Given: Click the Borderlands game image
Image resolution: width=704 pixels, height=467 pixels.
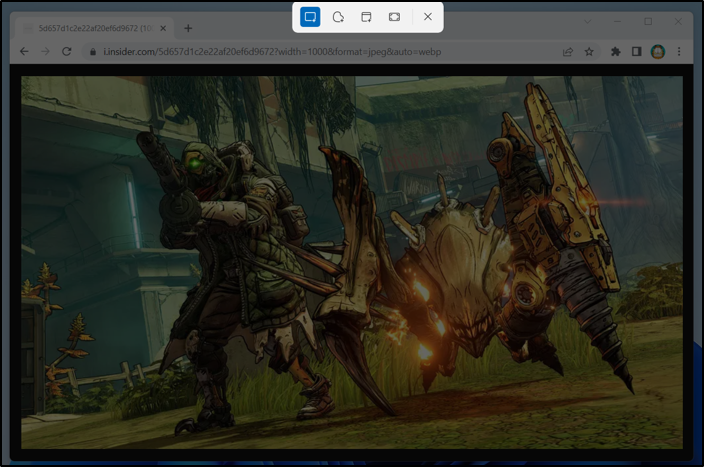Looking at the screenshot, I should tap(352, 262).
